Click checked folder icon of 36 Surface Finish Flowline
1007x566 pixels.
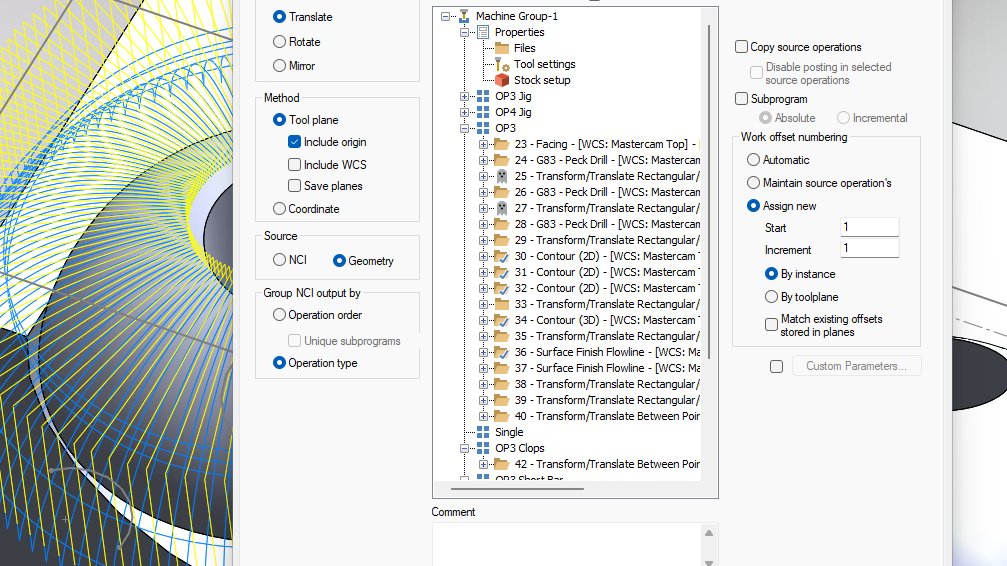[x=502, y=352]
